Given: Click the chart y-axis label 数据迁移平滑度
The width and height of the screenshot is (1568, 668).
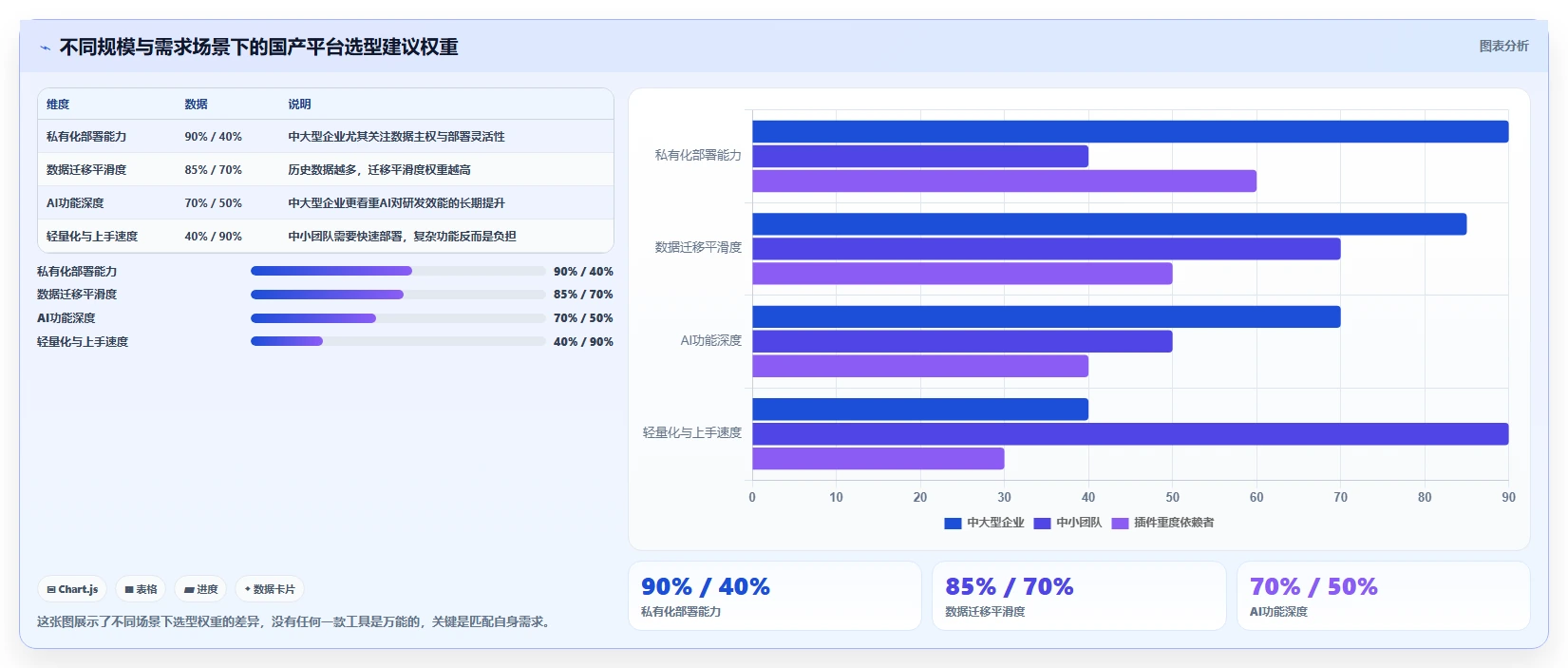Looking at the screenshot, I should coord(698,247).
